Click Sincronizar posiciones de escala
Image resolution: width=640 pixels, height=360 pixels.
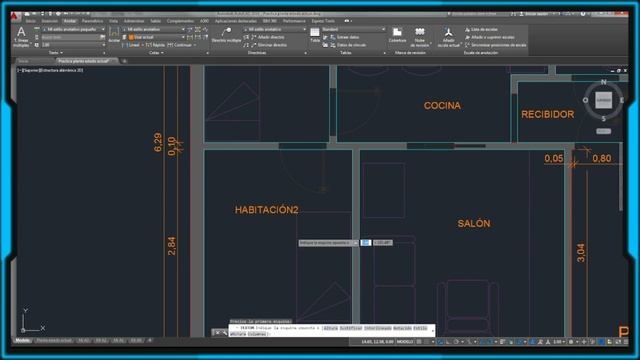tap(496, 45)
